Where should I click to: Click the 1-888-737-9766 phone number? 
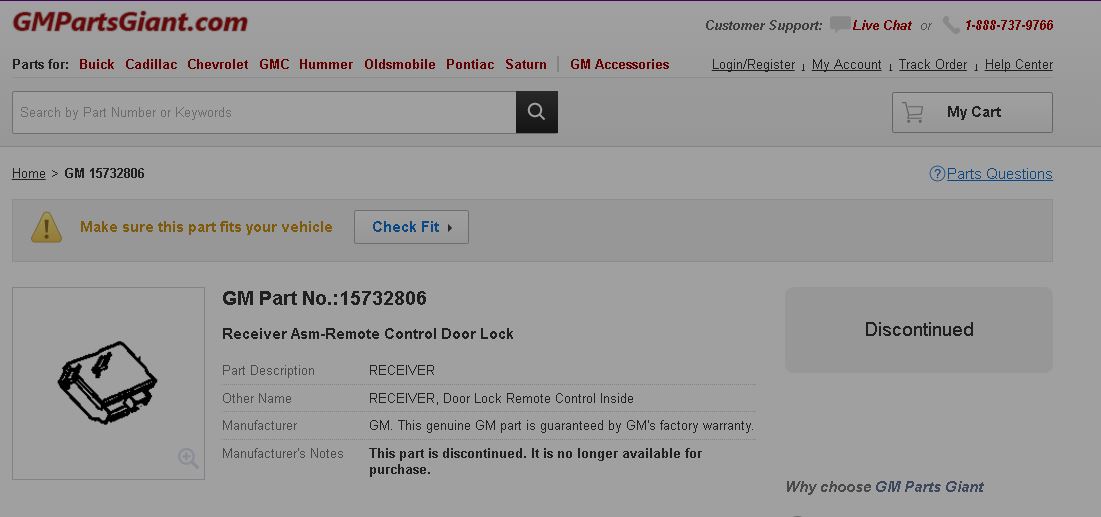tap(1009, 25)
